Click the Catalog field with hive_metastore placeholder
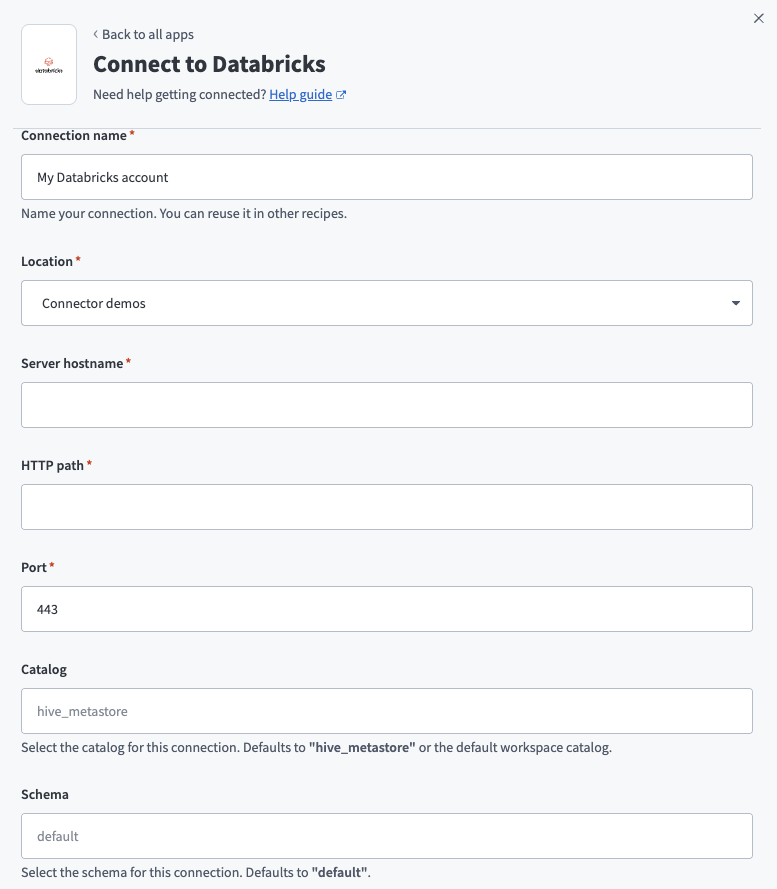Image resolution: width=777 pixels, height=889 pixels. click(387, 711)
